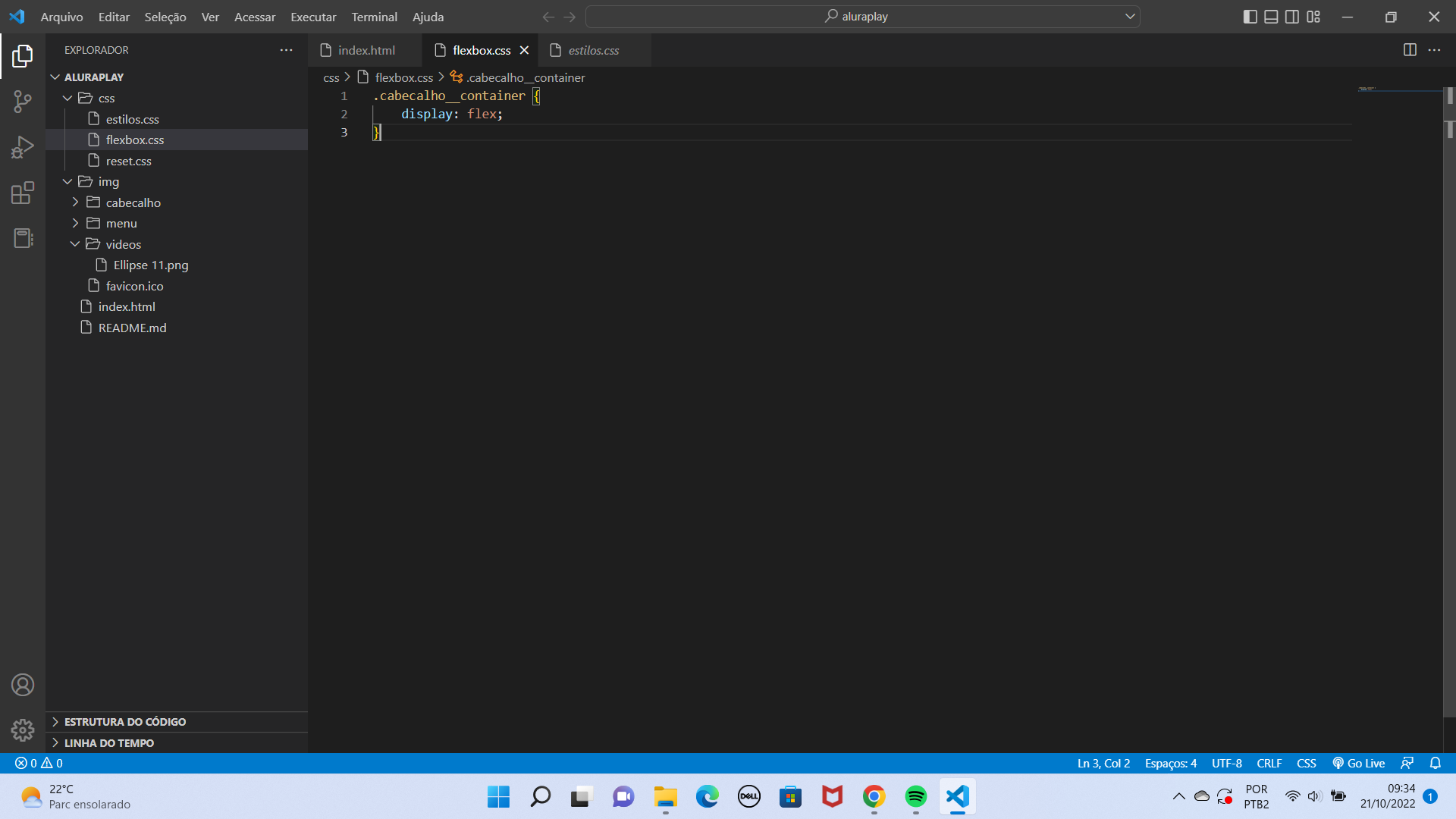
Task: Click Ln 3, Col 2 status item
Action: point(1103,763)
